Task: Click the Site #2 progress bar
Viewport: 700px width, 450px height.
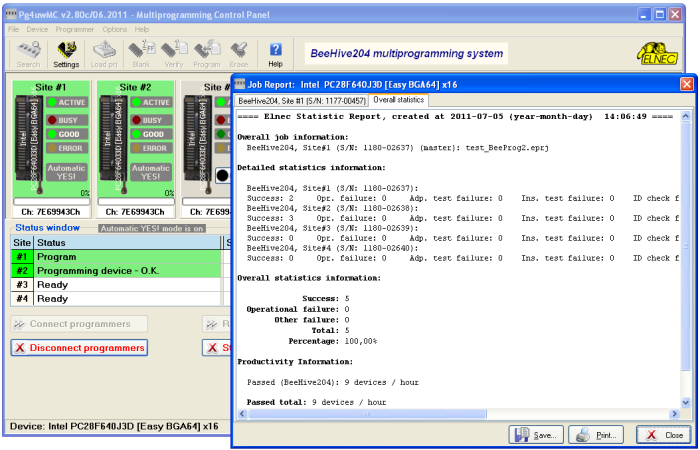Action: coord(136,202)
